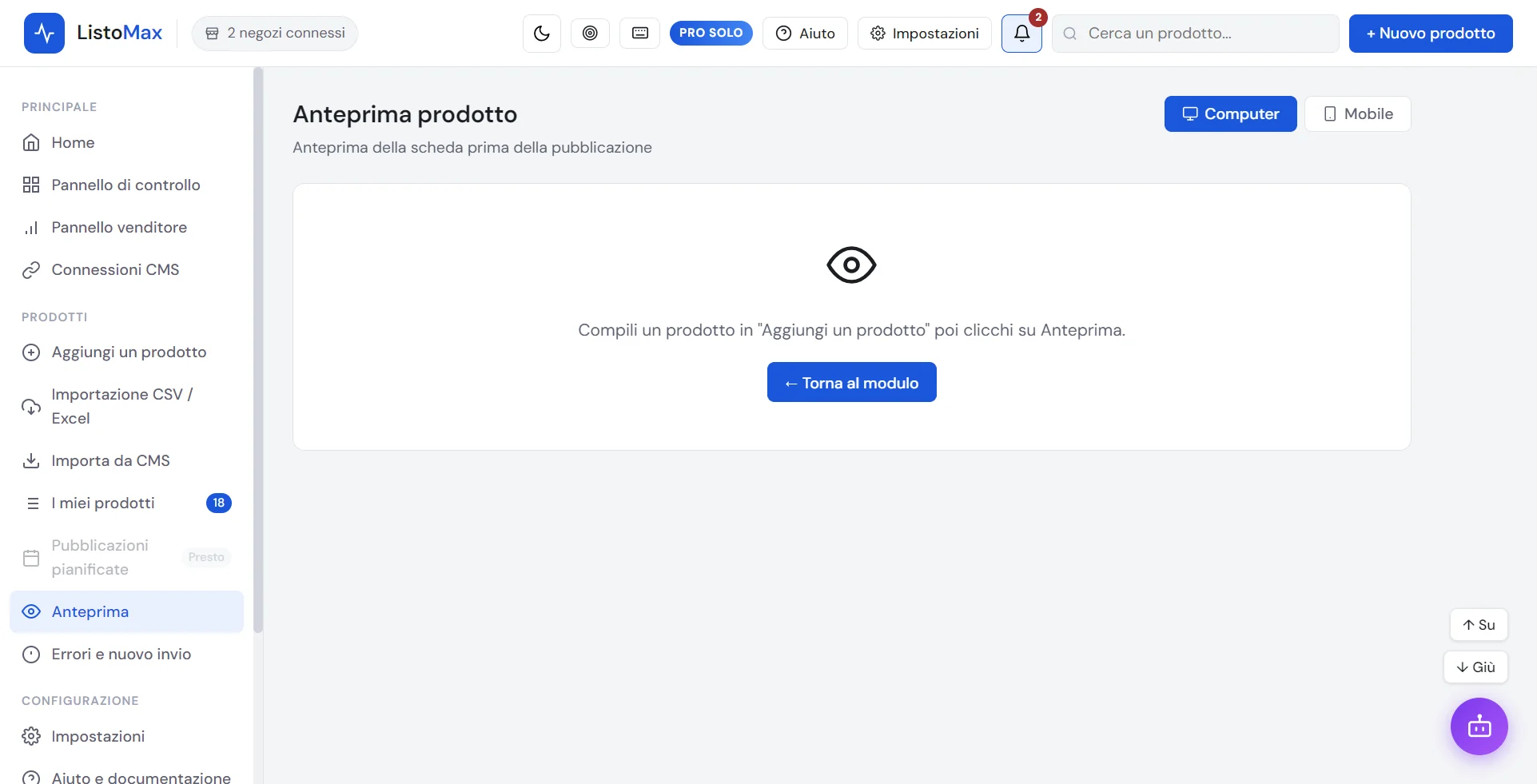This screenshot has height=784, width=1537.
Task: Click the ListoMax logo icon
Action: 44,33
